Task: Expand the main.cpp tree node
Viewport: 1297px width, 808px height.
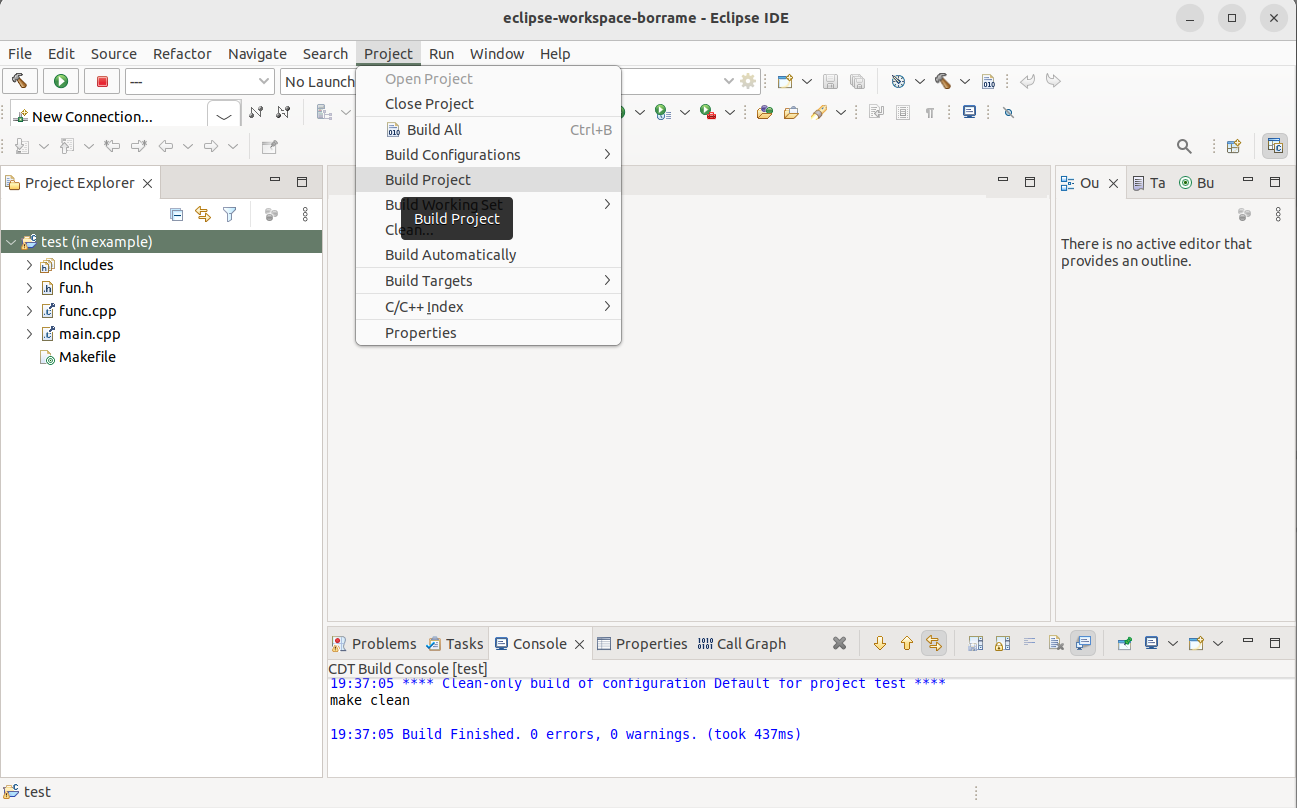Action: coord(29,334)
